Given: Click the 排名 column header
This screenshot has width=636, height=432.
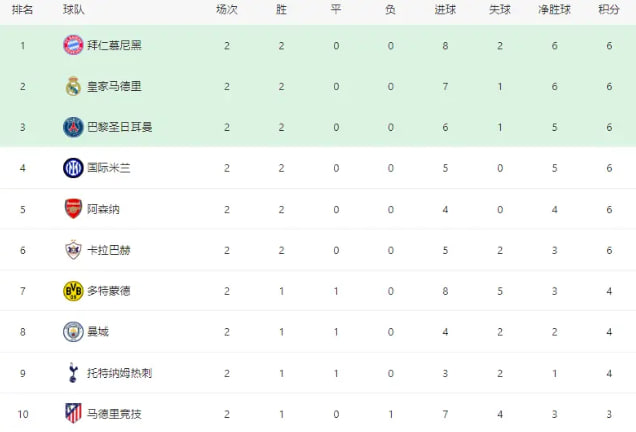Looking at the screenshot, I should tap(23, 9).
